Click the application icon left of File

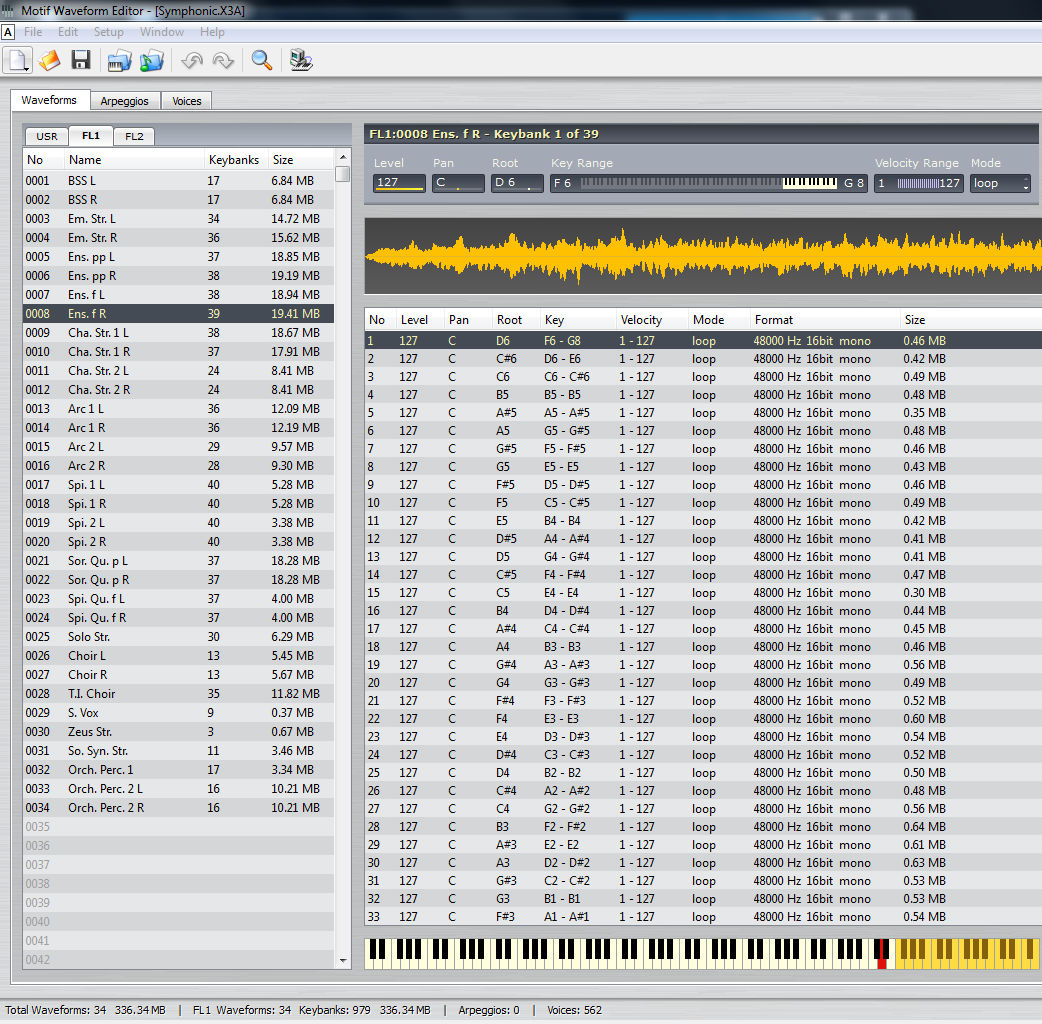point(8,32)
